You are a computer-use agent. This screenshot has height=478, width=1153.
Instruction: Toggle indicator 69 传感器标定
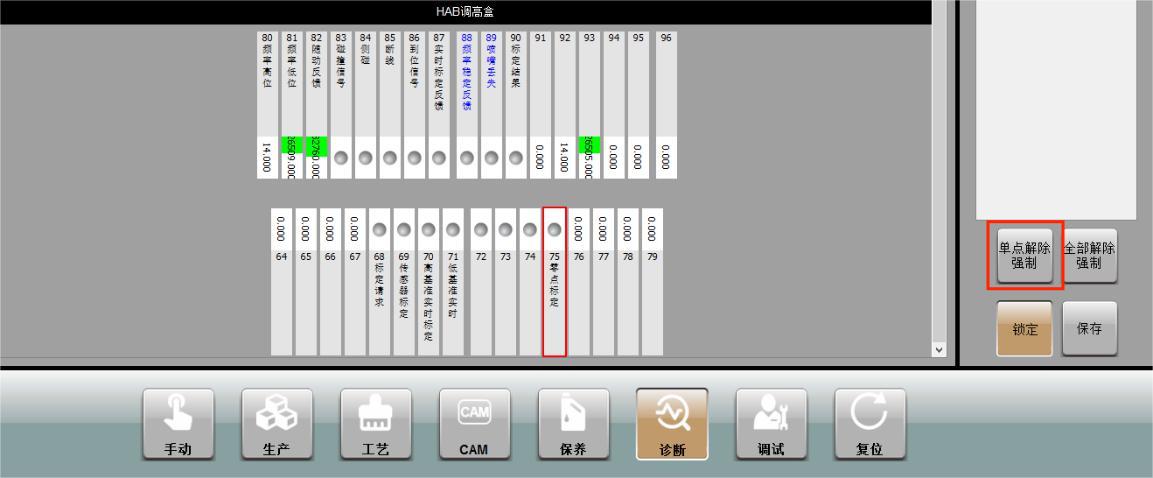404,229
